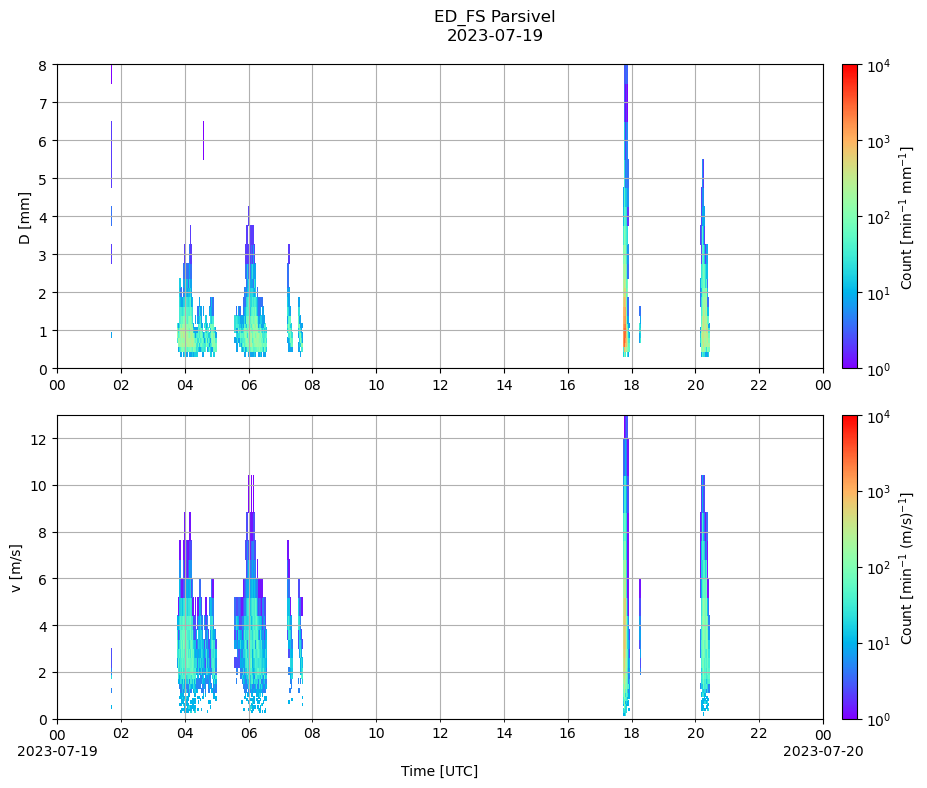Click the '2023-07-19' date in the title
This screenshot has height=788, width=927.
click(x=494, y=35)
